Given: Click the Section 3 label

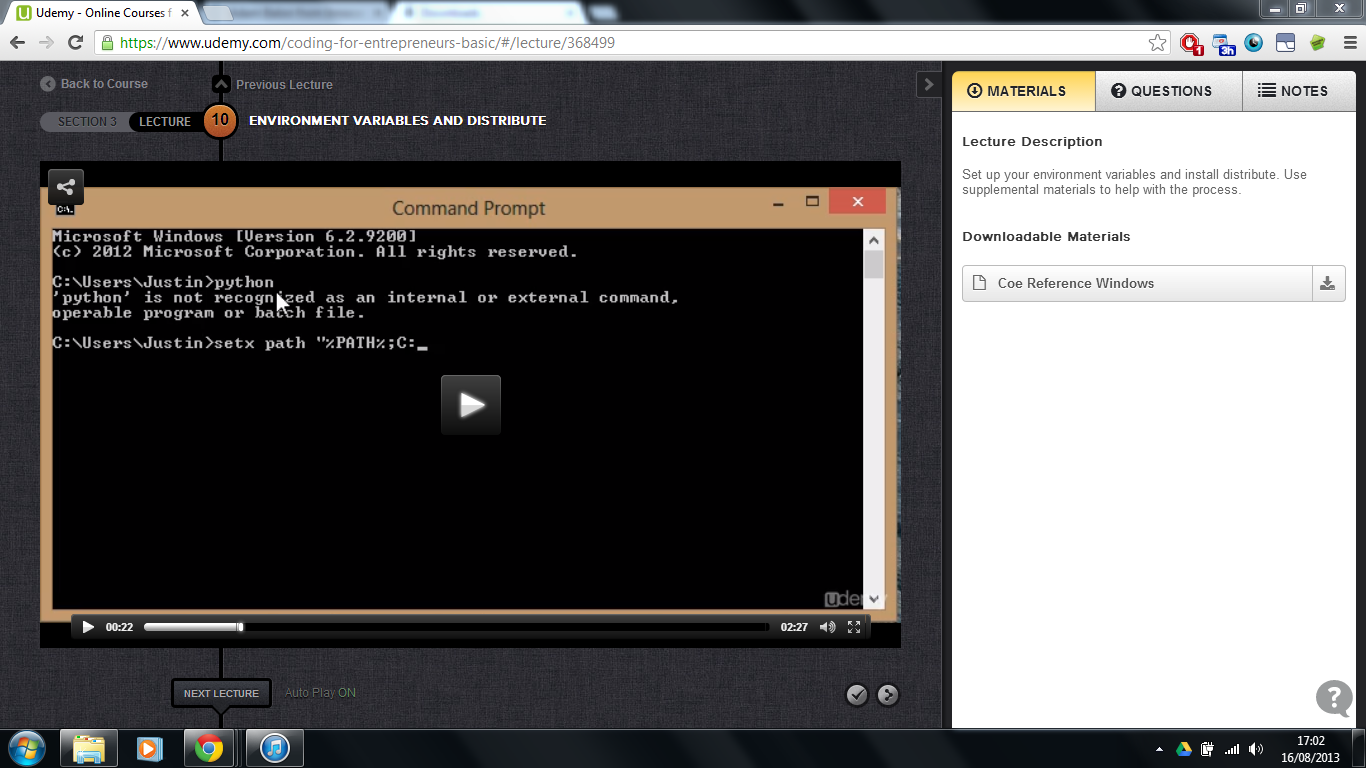Looking at the screenshot, I should point(86,122).
